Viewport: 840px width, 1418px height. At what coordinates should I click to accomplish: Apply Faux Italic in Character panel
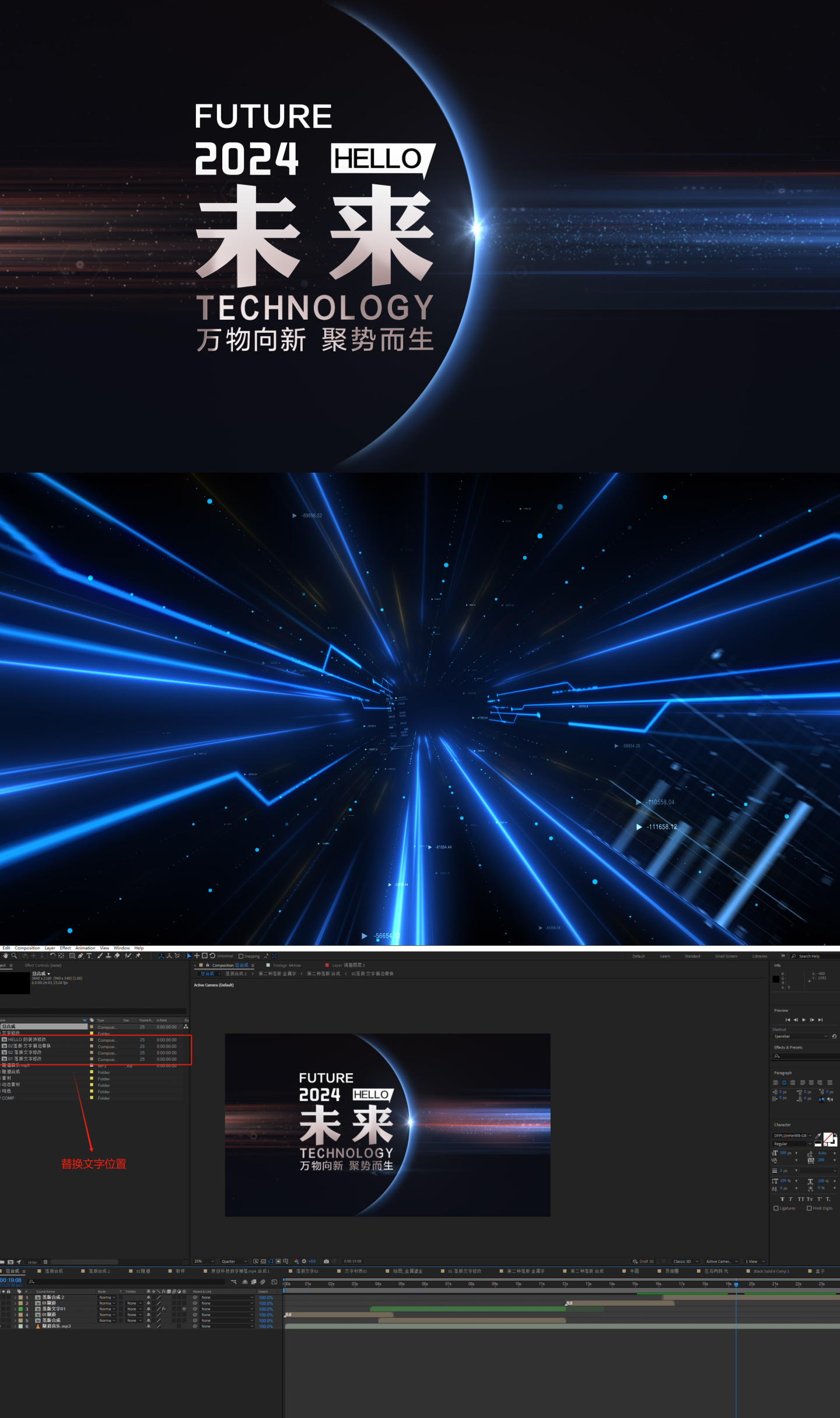(x=790, y=1199)
